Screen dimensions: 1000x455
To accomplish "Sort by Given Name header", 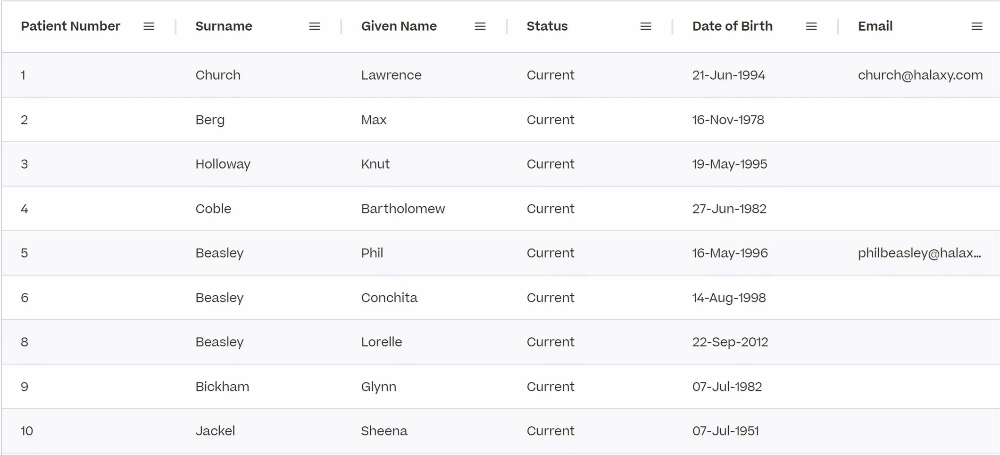I will click(399, 26).
